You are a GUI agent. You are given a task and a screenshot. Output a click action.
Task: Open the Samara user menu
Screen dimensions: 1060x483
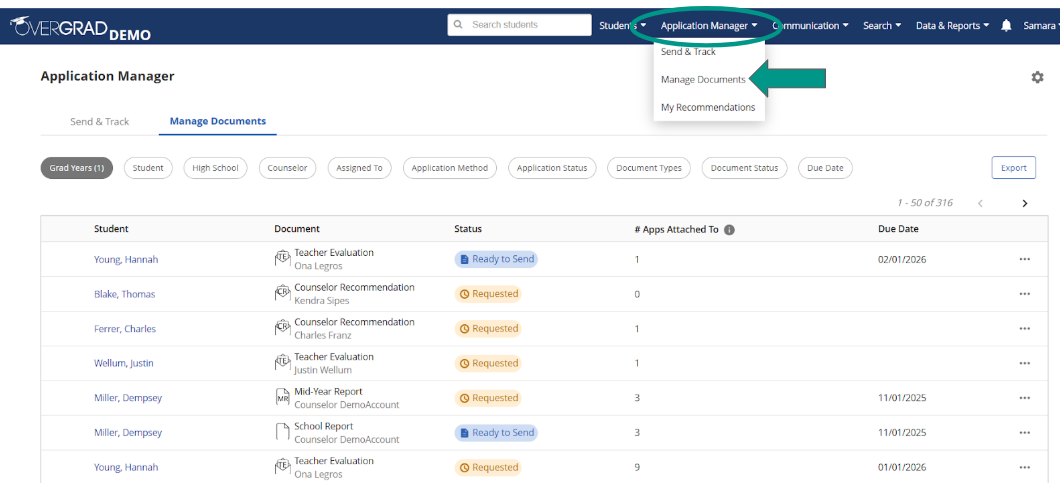pos(1042,26)
